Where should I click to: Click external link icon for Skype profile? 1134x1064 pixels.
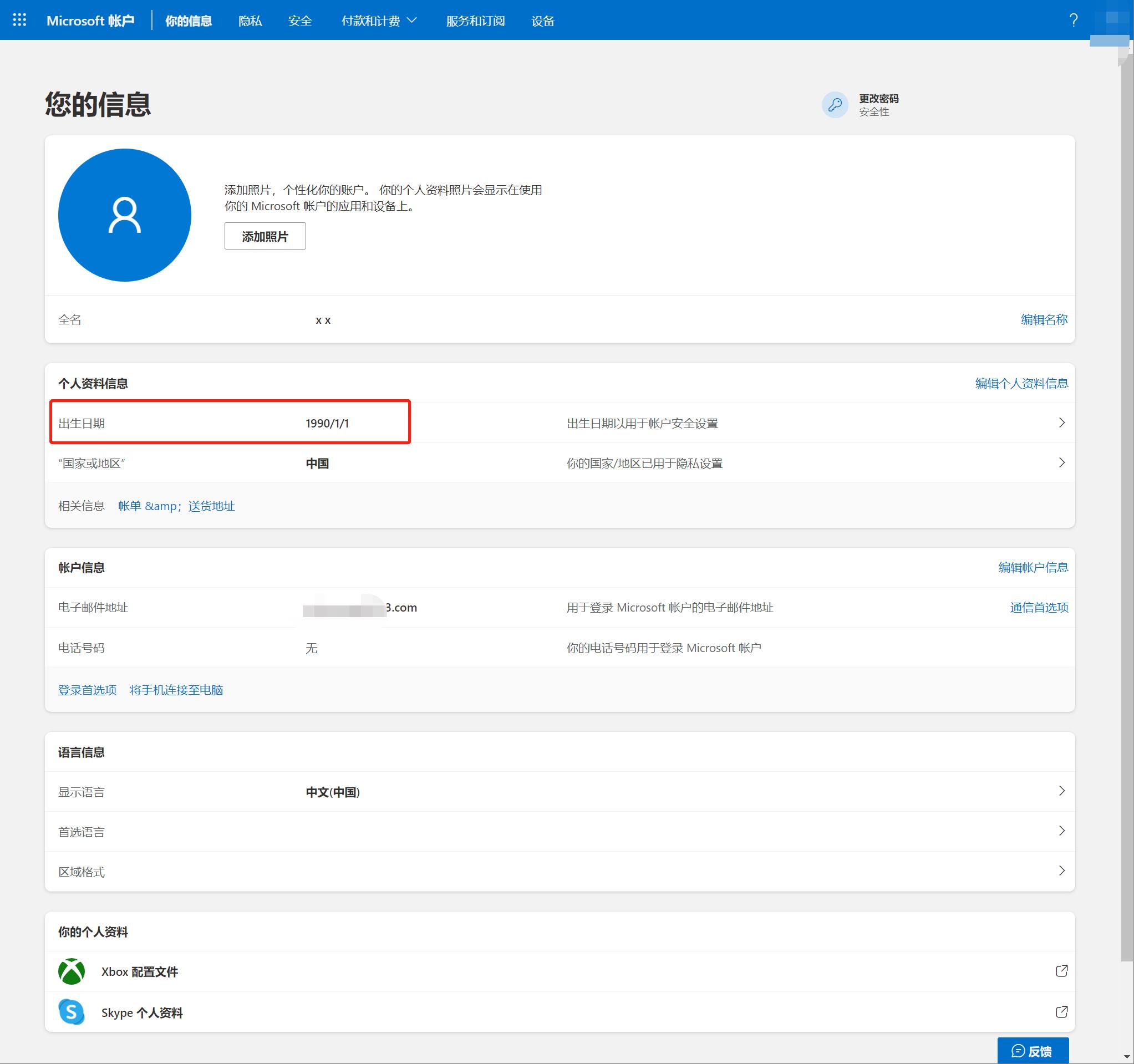click(1061, 1012)
